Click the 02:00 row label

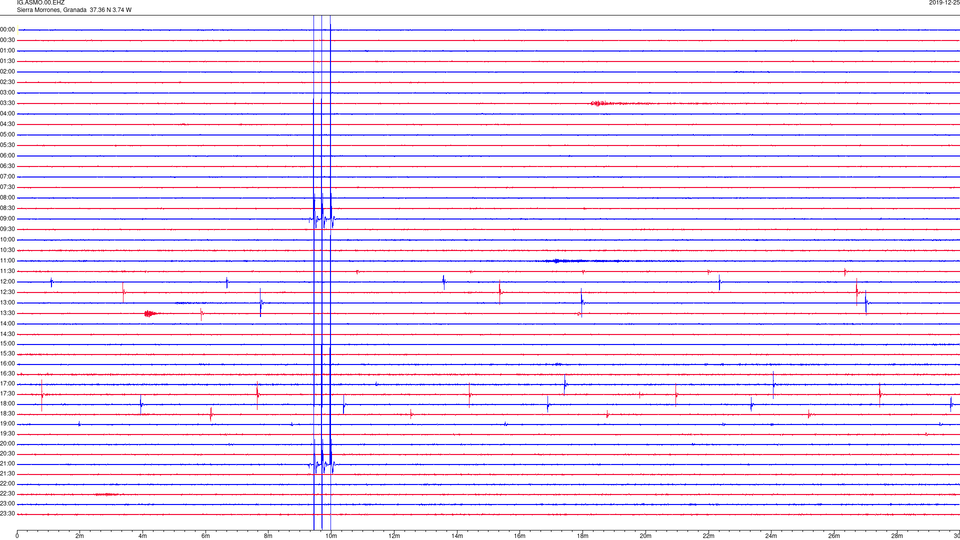(7, 72)
